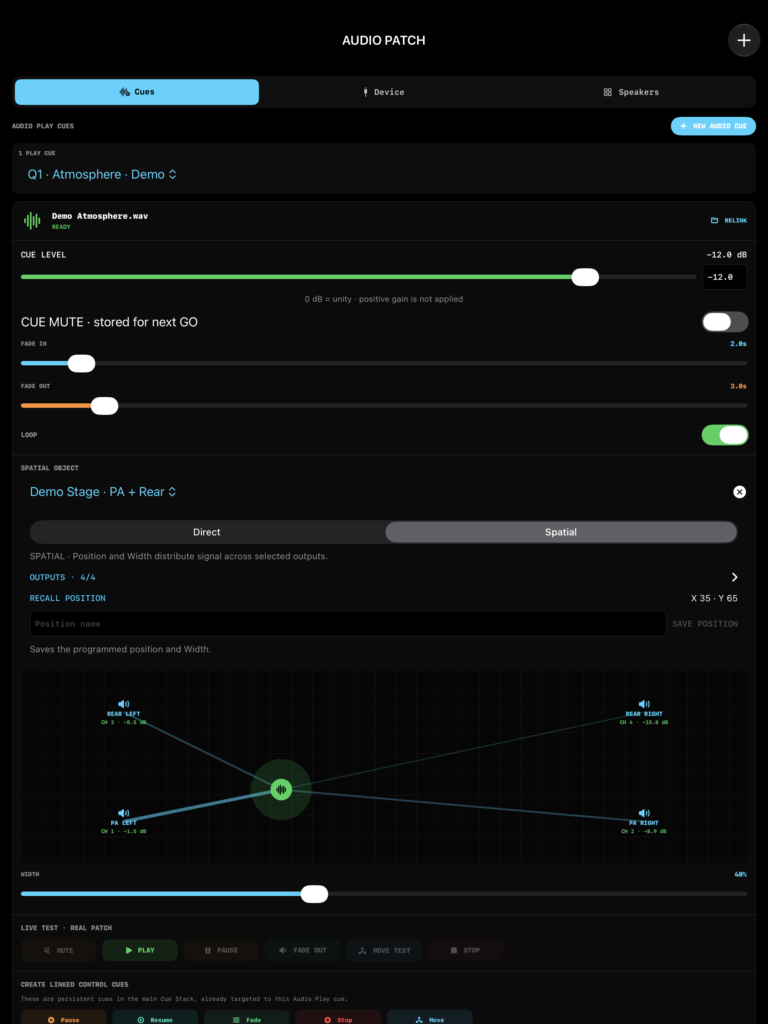Clear the spatial object with the X icon
Image resolution: width=768 pixels, height=1024 pixels.
tap(739, 492)
